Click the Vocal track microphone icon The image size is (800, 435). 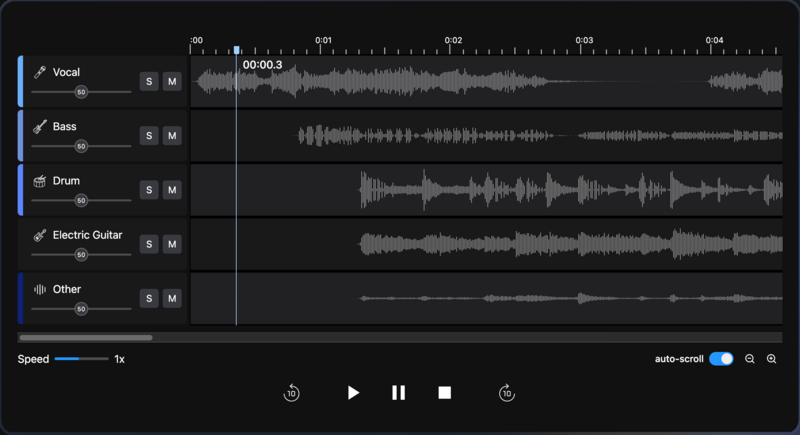point(40,72)
